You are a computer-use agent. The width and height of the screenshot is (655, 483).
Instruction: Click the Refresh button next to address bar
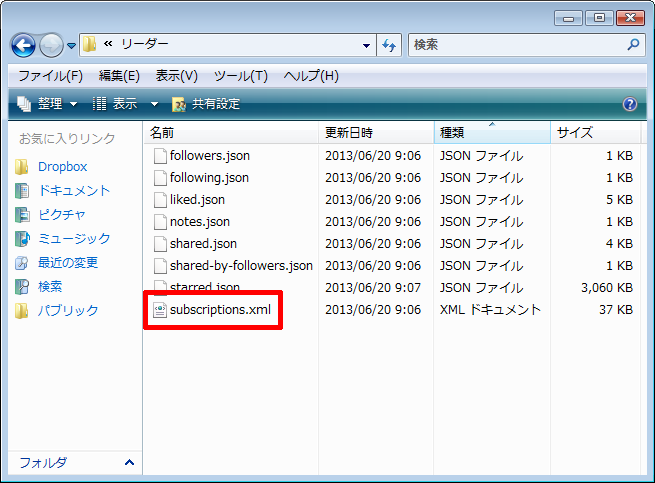pyautogui.click(x=389, y=45)
